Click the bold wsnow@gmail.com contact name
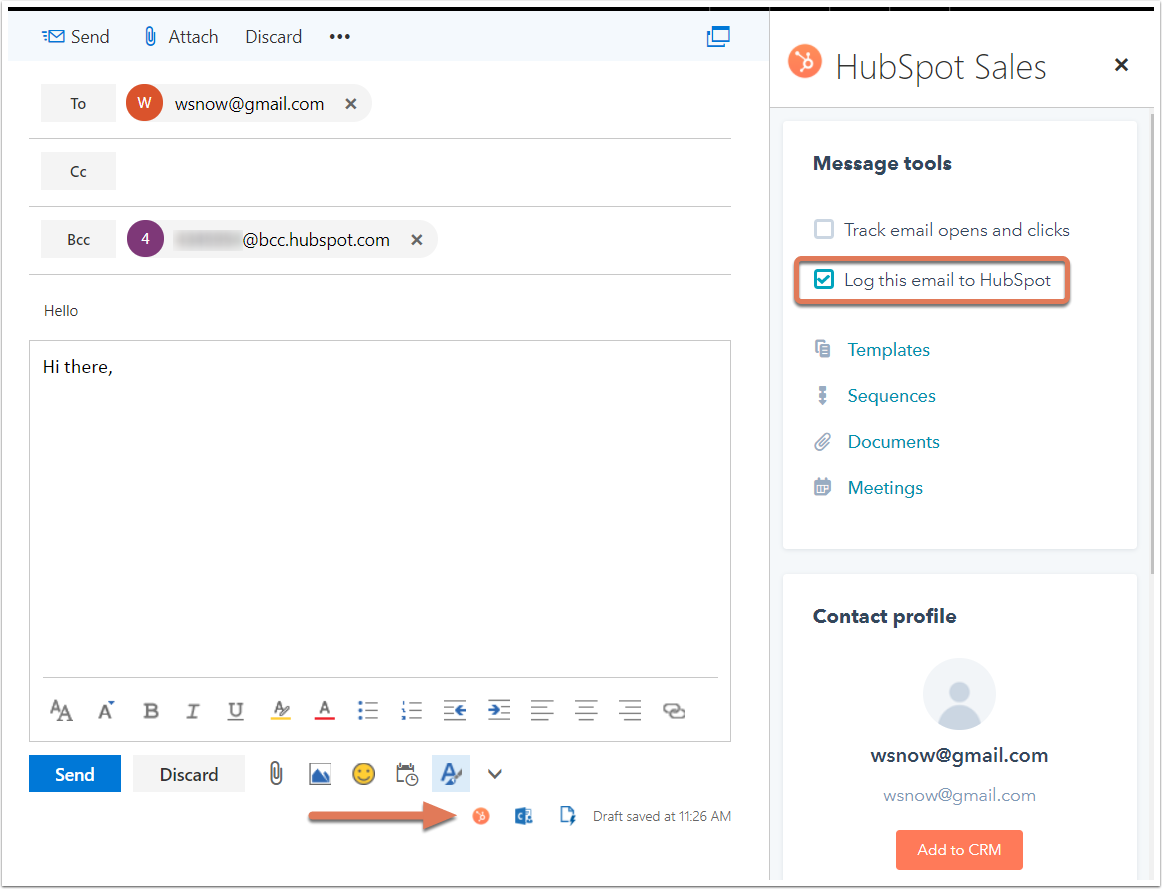 pos(960,756)
